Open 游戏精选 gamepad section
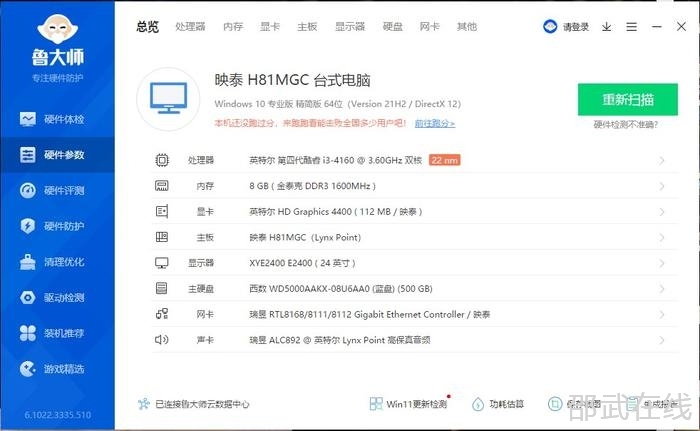Screen dimensions: 700x431 pyautogui.click(x=57, y=369)
